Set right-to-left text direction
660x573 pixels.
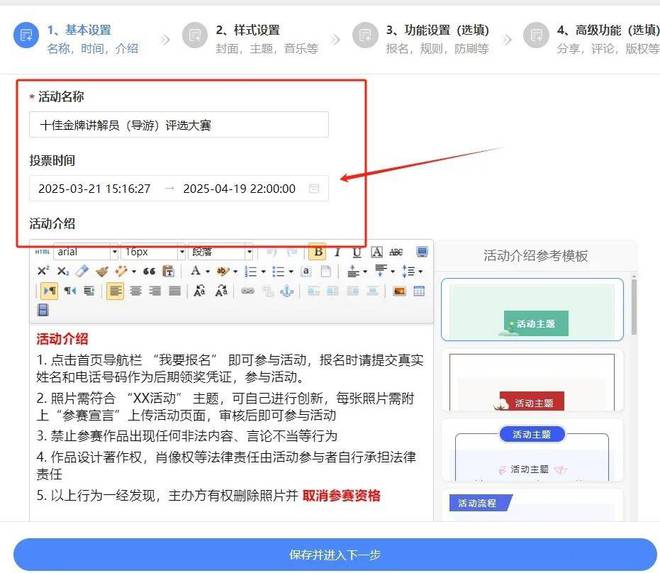(x=69, y=291)
